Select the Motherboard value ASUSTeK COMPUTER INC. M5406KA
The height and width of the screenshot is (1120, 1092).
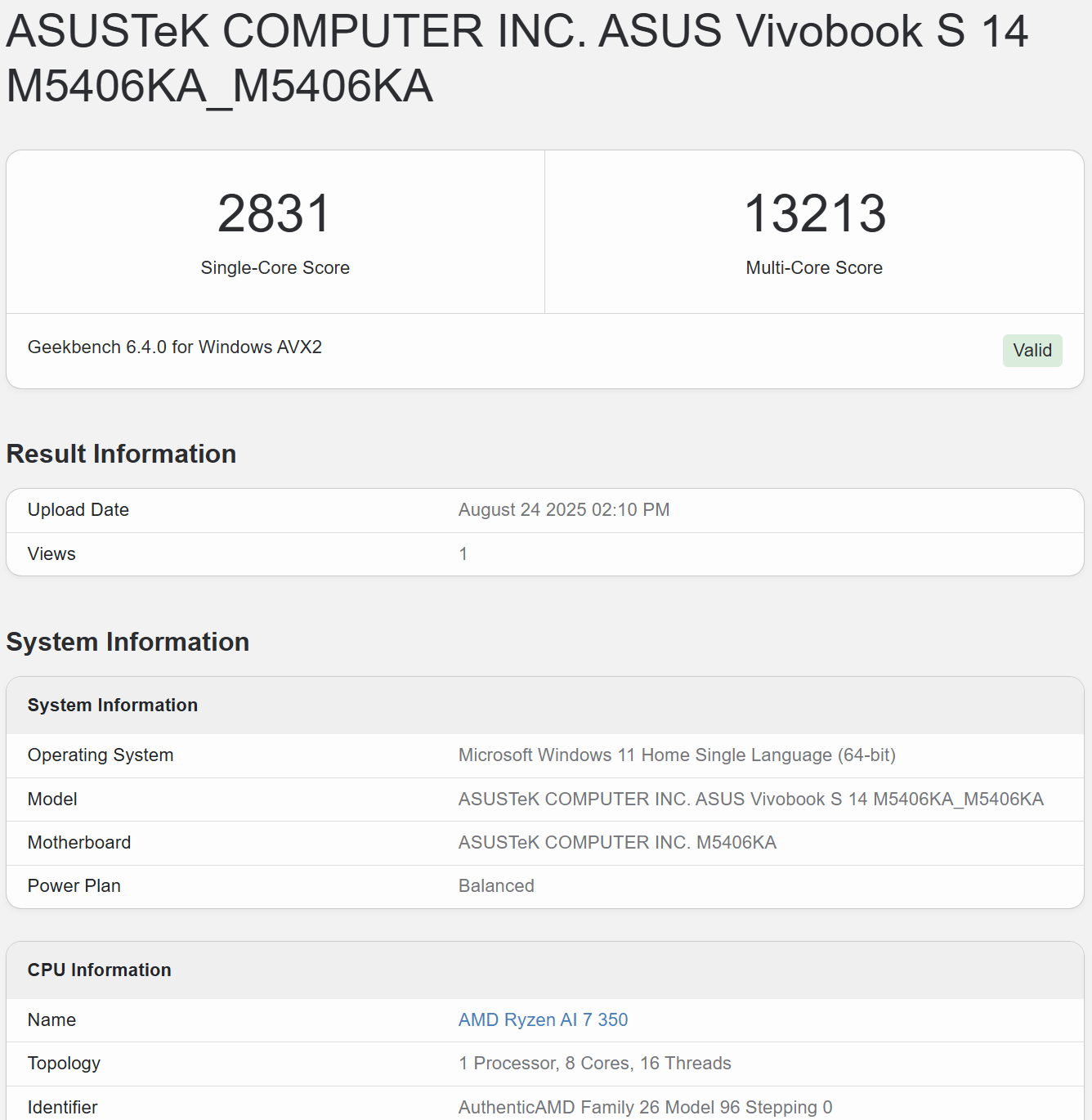pos(617,843)
